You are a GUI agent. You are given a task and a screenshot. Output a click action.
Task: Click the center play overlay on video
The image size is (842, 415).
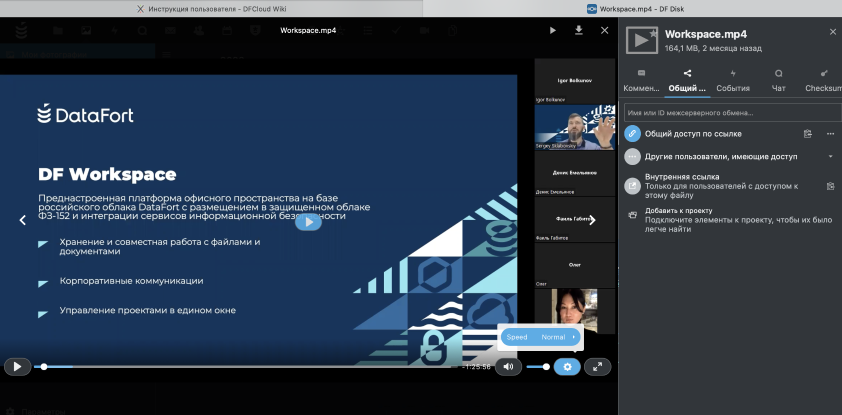[308, 222]
